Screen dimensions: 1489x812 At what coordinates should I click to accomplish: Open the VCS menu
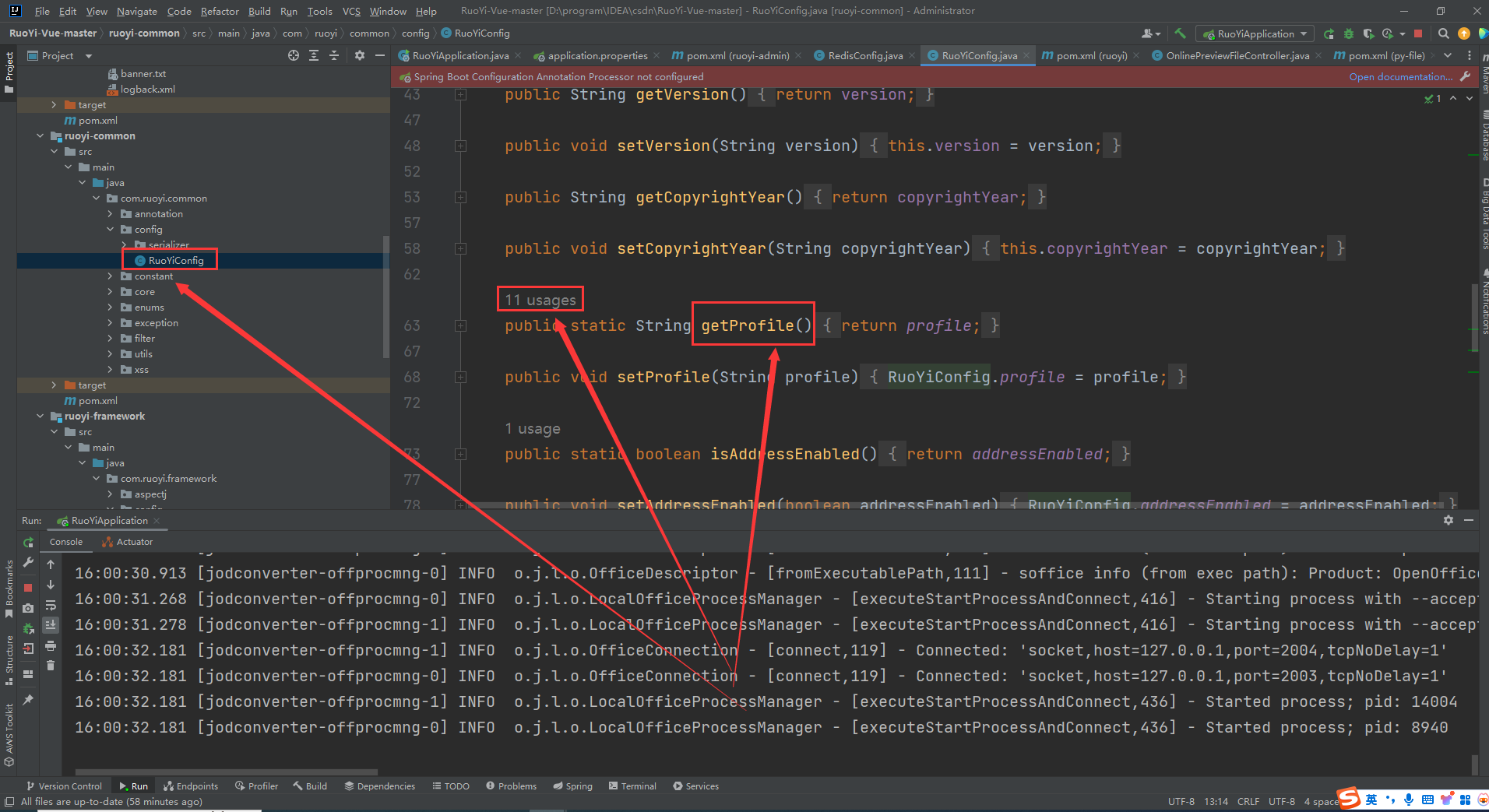click(351, 11)
